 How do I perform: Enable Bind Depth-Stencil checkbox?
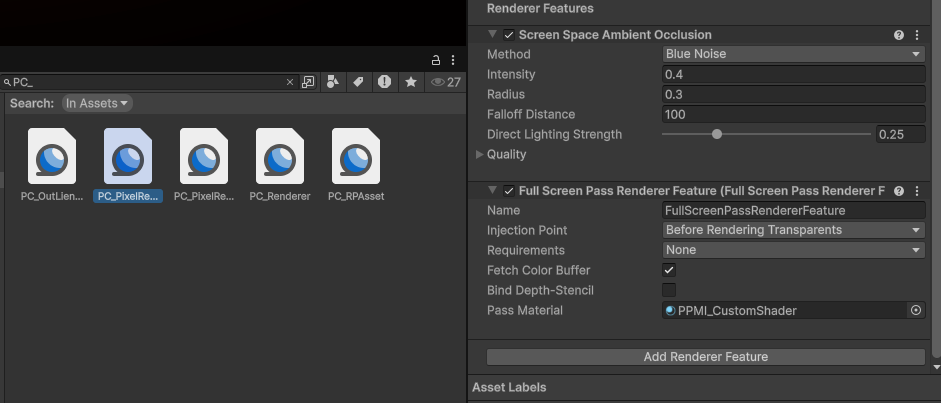pos(669,290)
